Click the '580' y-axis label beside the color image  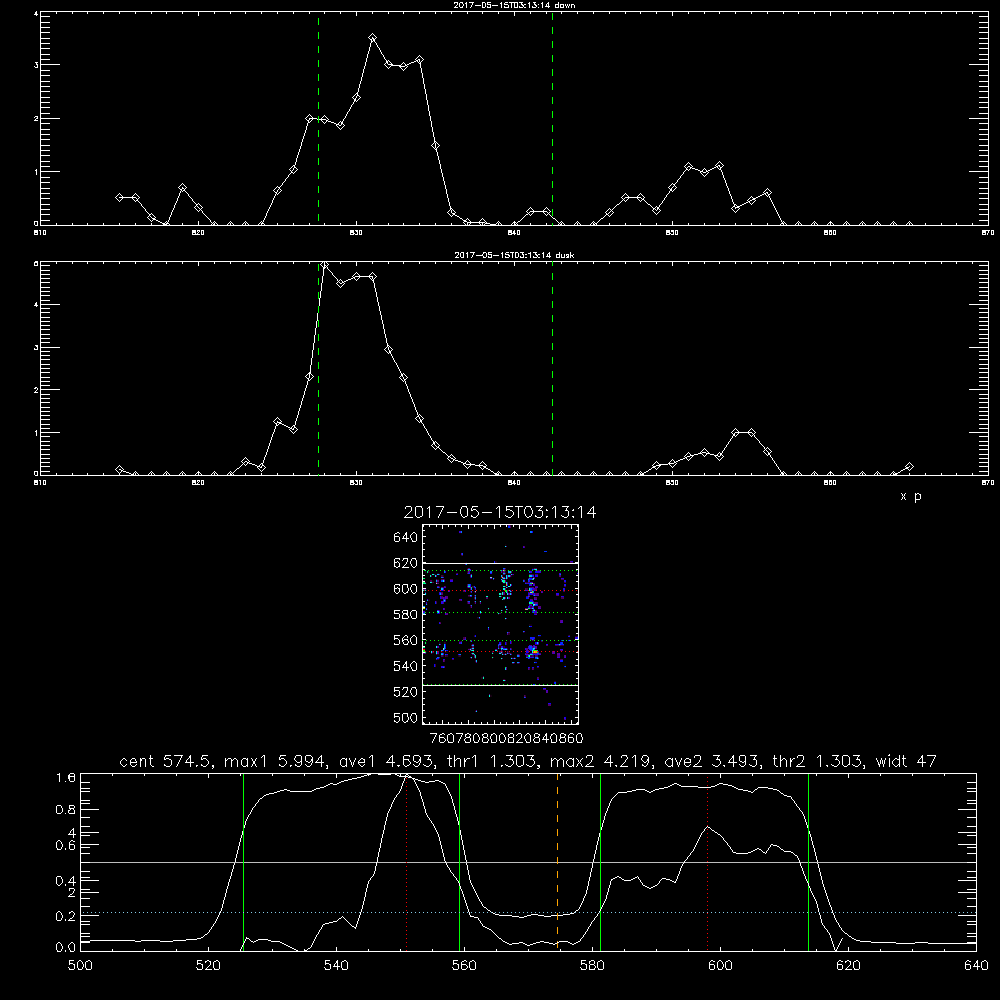[x=406, y=614]
